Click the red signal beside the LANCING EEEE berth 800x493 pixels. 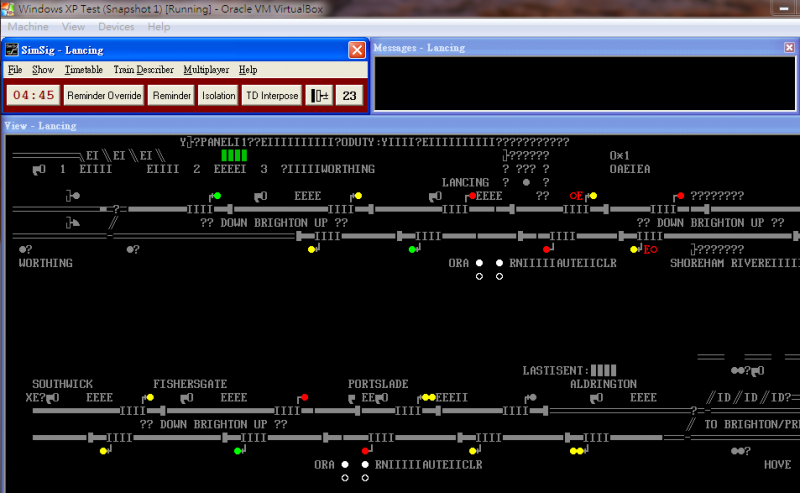coord(472,196)
